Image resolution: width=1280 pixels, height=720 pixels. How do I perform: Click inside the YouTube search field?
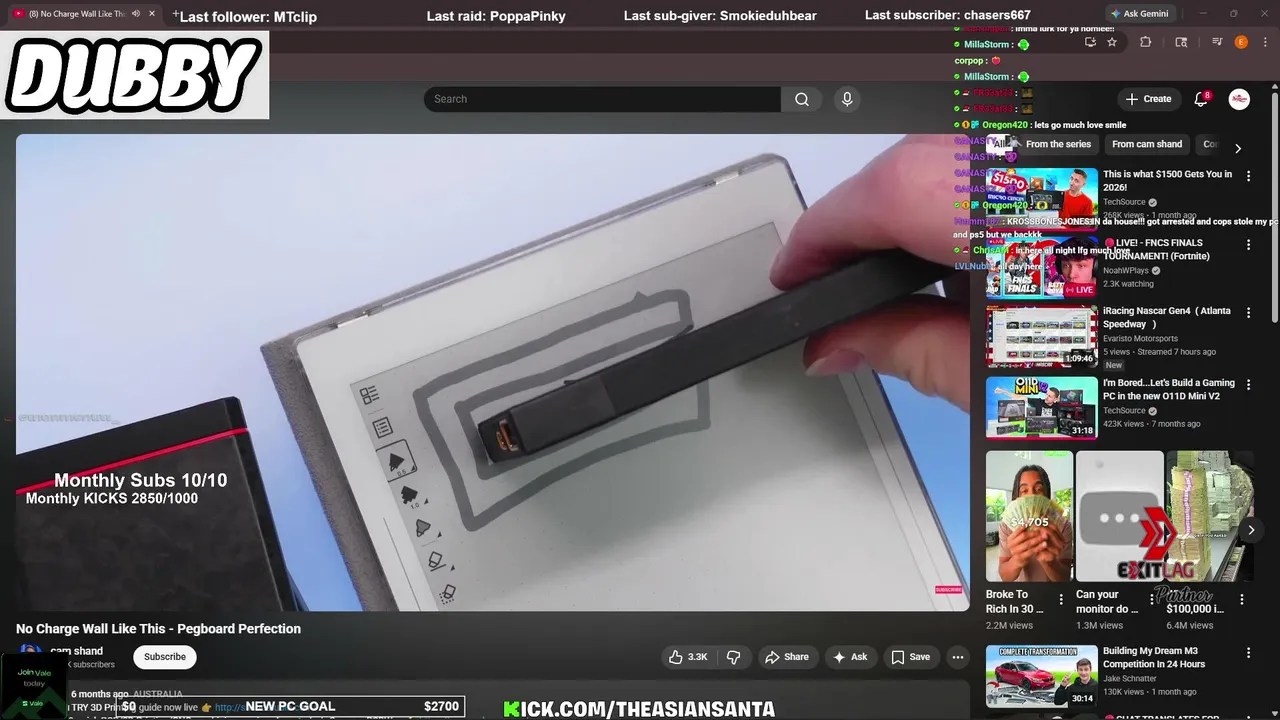[x=602, y=99]
